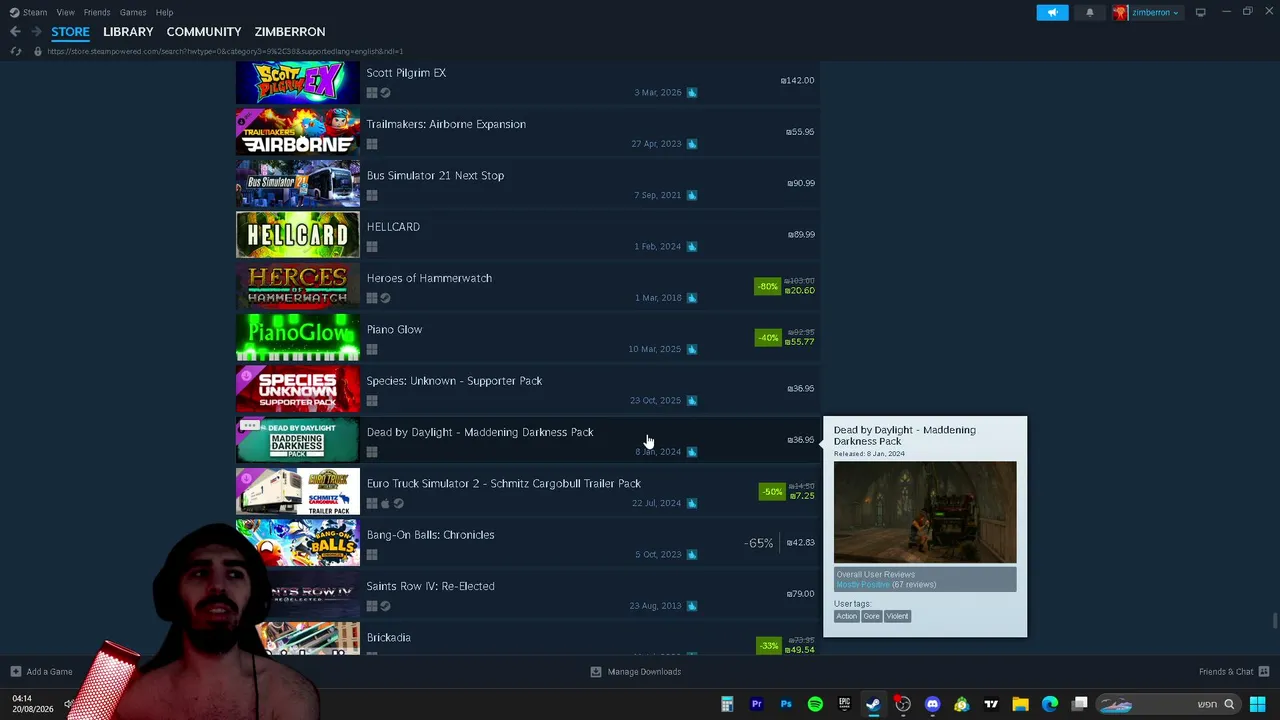Click the -80% discount badge
The height and width of the screenshot is (720, 1280).
click(x=767, y=286)
